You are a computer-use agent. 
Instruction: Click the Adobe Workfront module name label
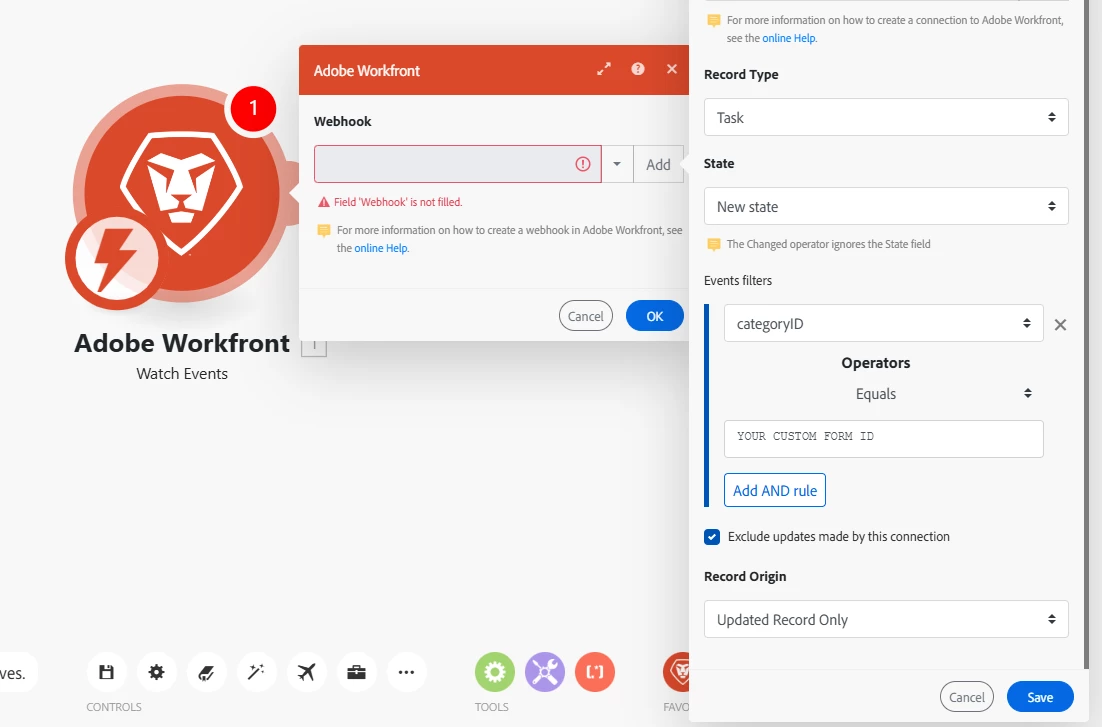point(182,343)
